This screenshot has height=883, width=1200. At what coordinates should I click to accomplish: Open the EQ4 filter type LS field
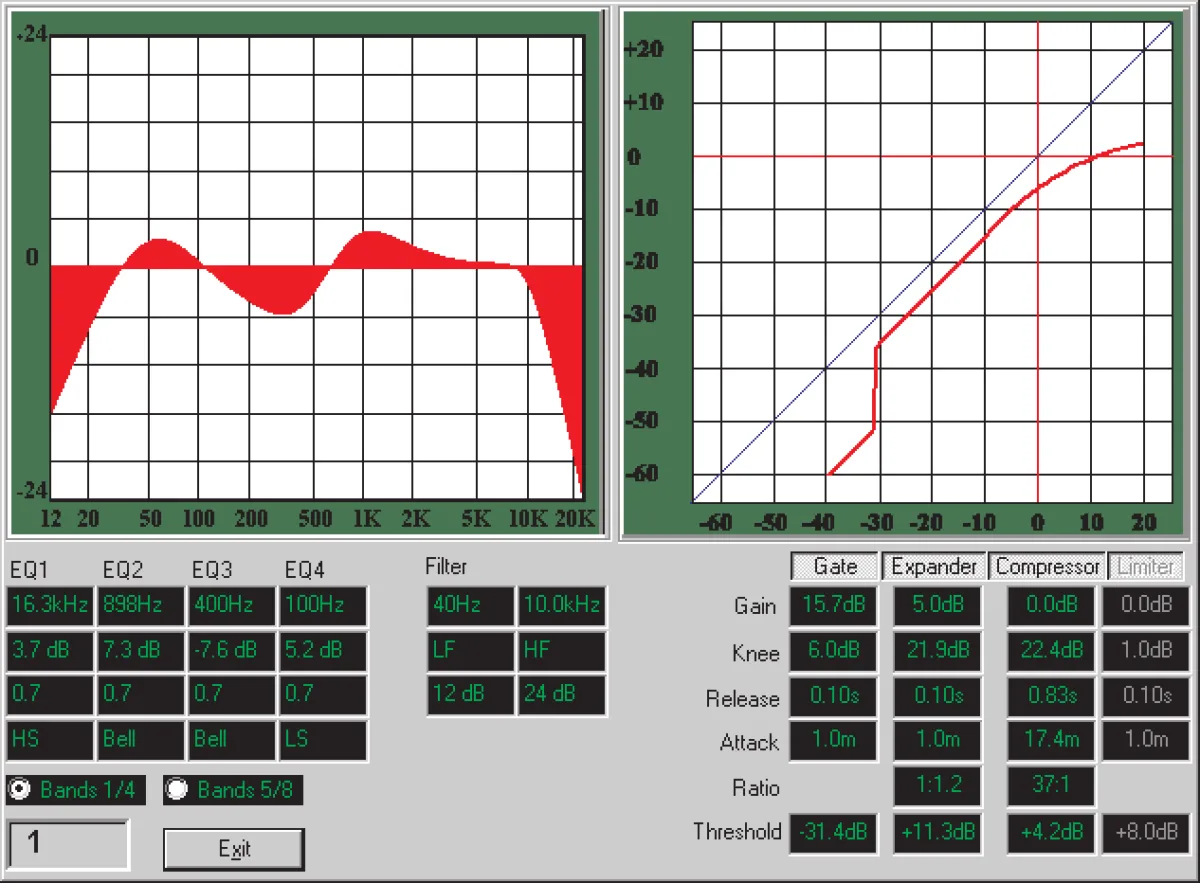pos(323,740)
